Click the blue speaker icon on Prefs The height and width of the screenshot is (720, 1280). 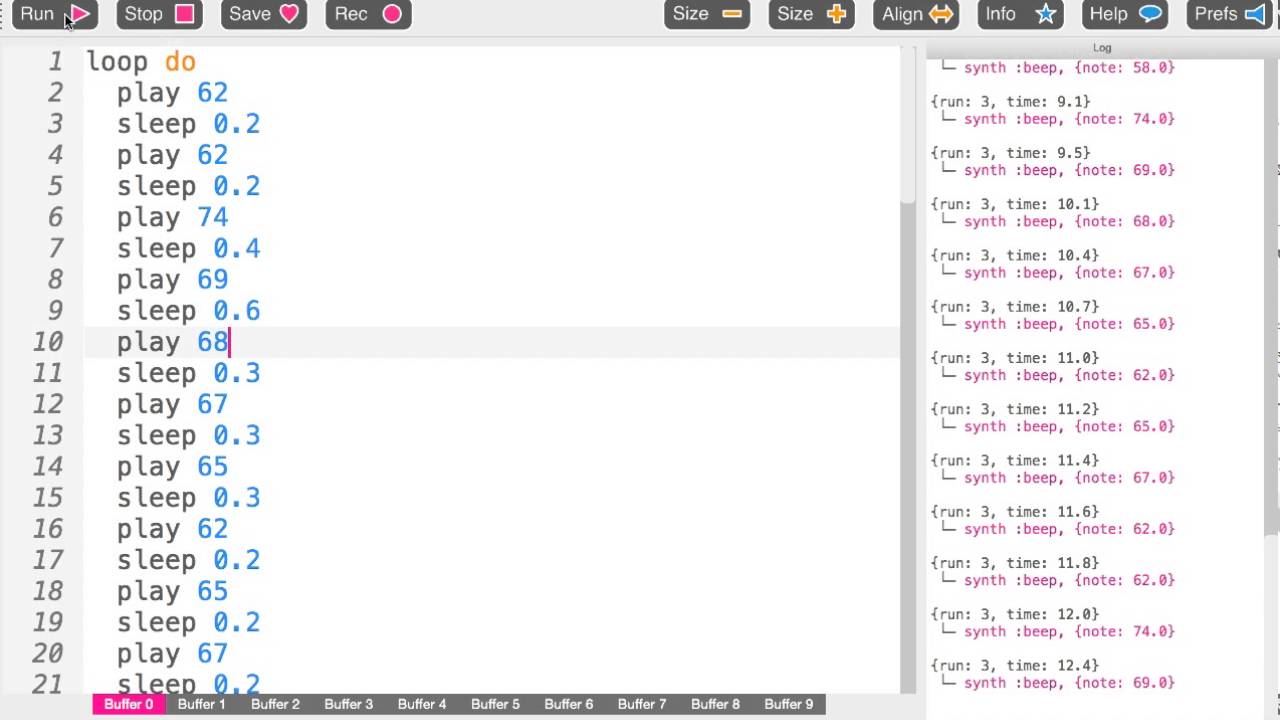point(1255,14)
